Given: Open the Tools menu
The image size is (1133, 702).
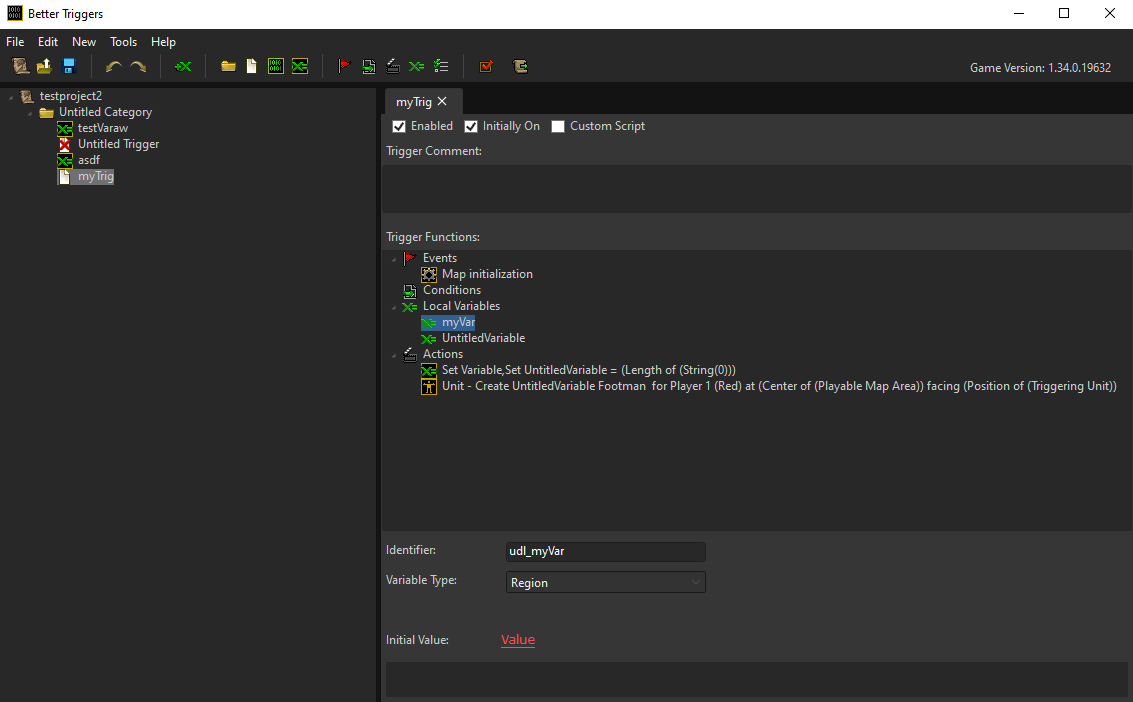Looking at the screenshot, I should 124,42.
